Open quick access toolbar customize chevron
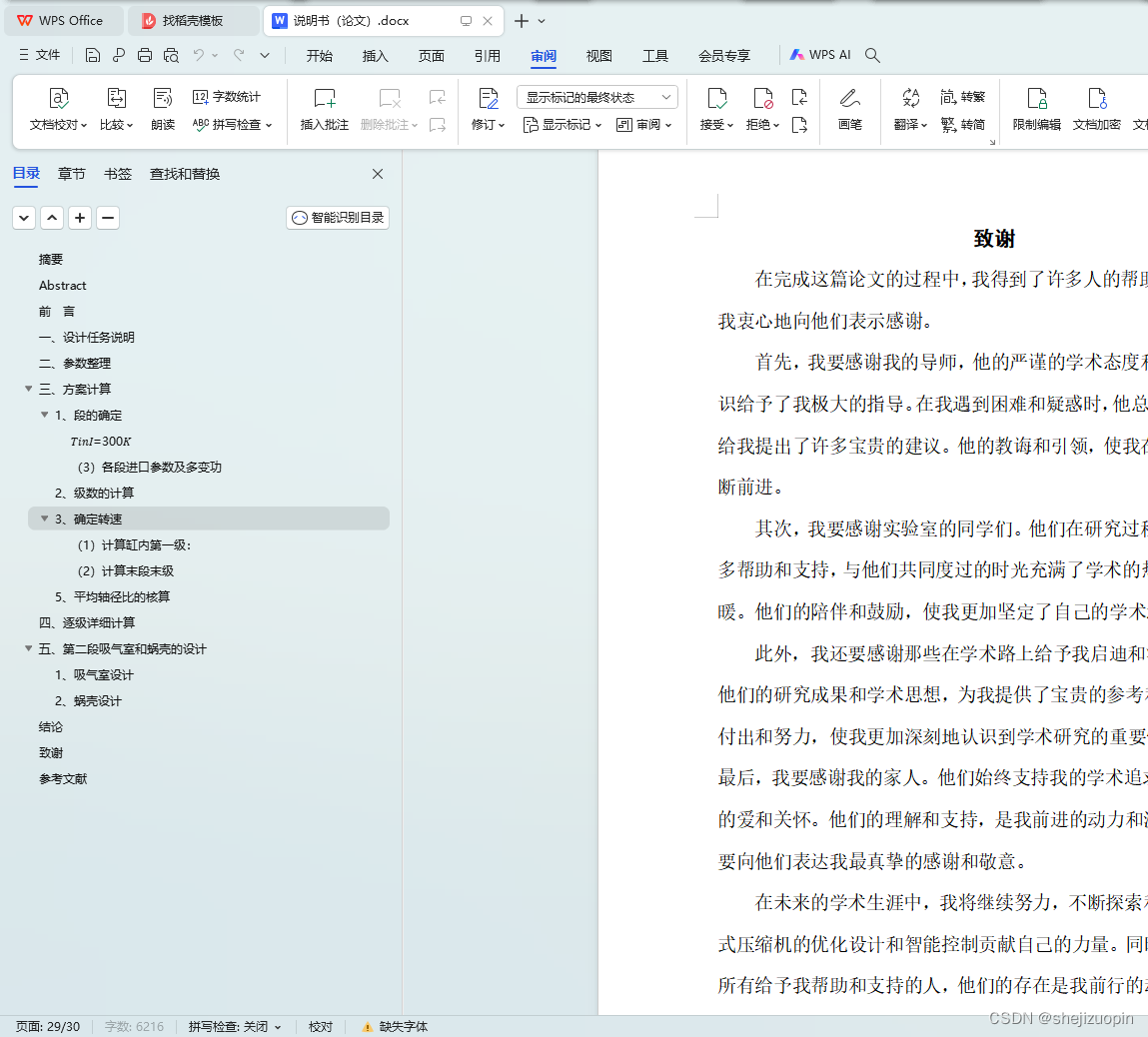Viewport: 1148px width, 1037px height. click(265, 55)
